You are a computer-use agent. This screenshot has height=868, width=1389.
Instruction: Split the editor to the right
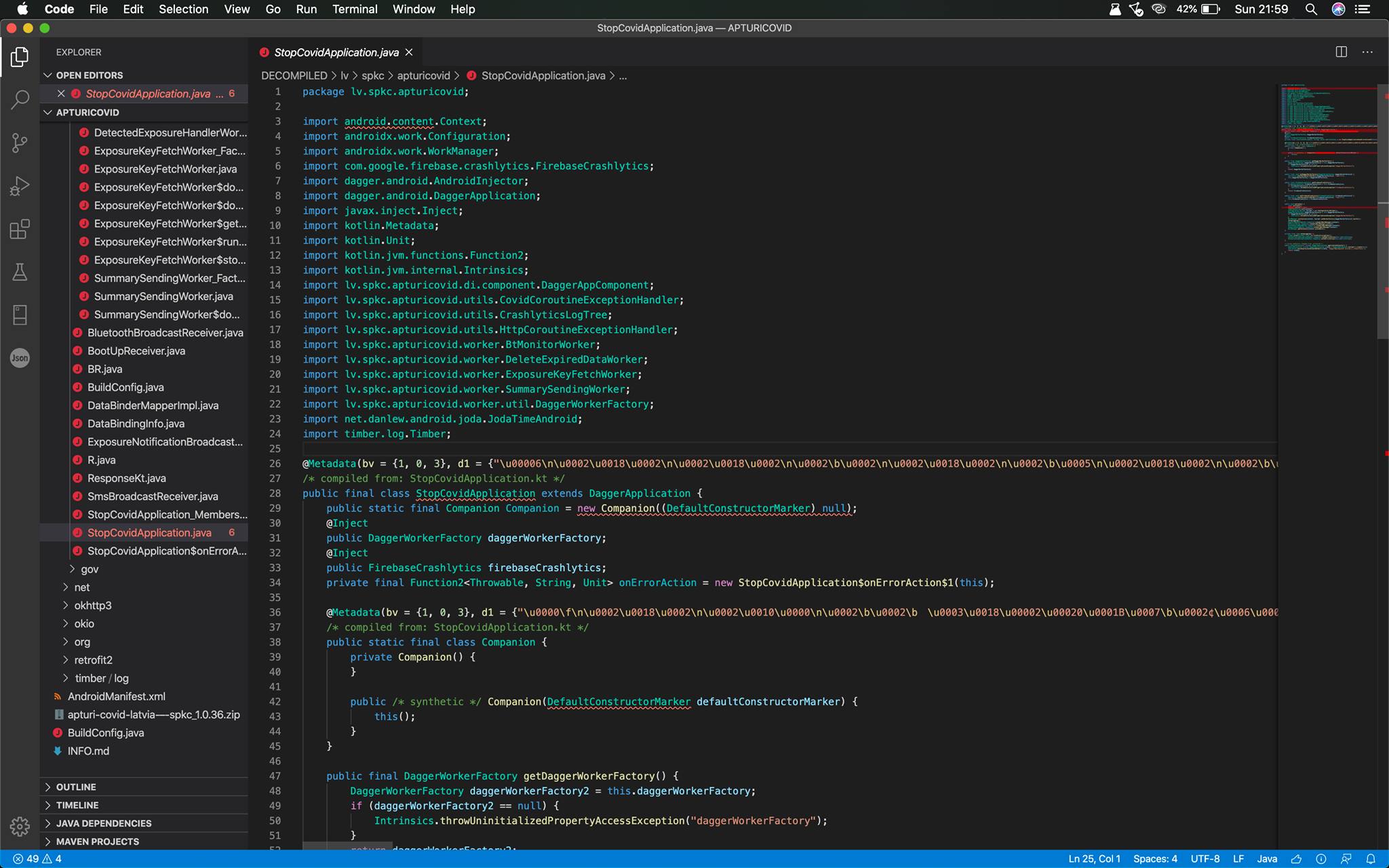coord(1341,52)
